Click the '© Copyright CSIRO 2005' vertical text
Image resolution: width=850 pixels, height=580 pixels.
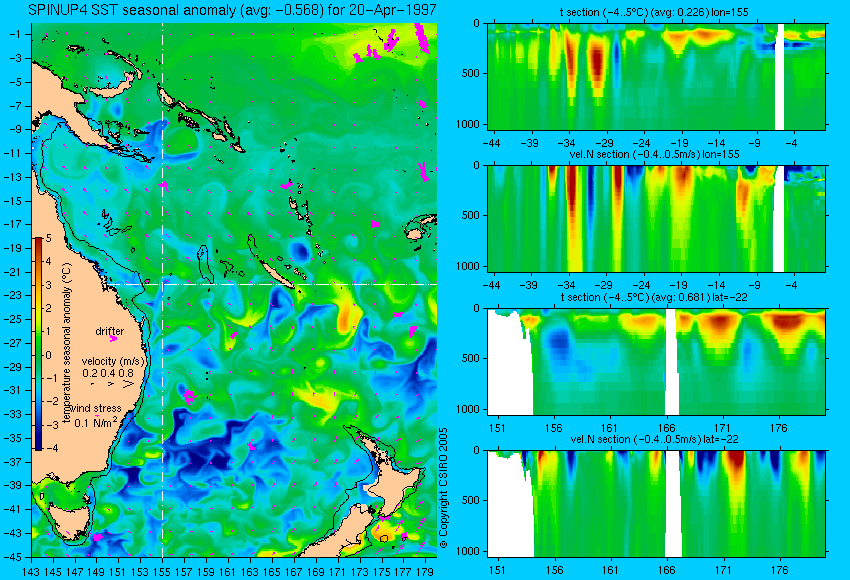443,487
